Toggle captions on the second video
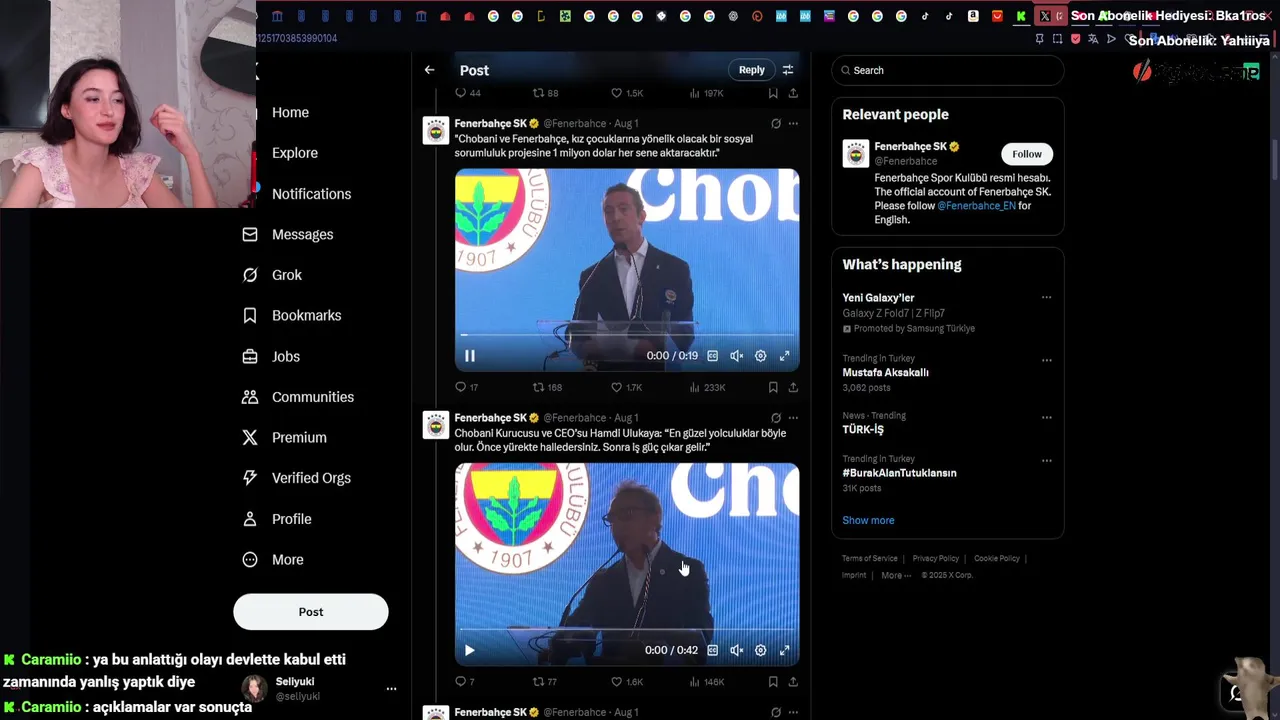The image size is (1280, 720). 712,650
